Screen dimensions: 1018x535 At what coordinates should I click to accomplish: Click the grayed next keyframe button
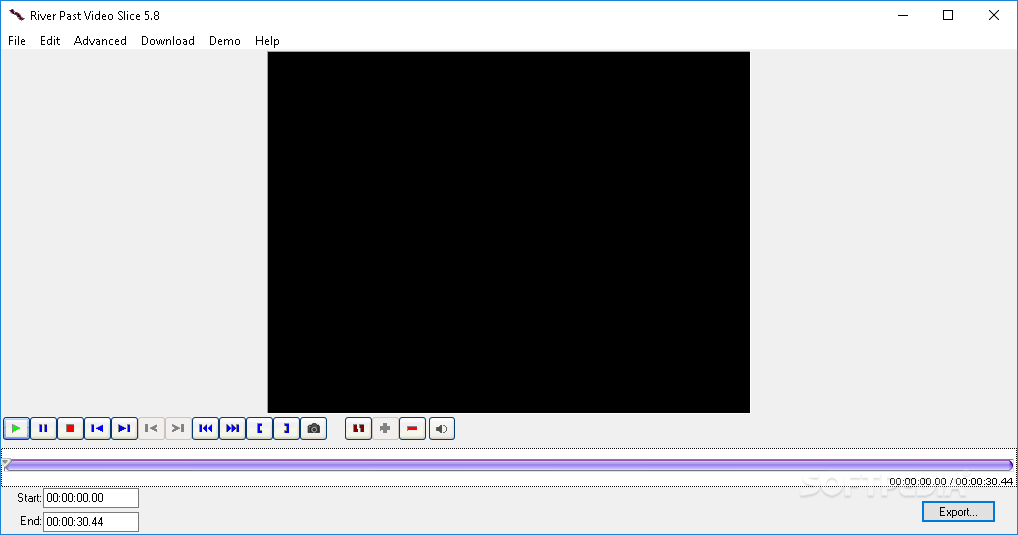click(178, 429)
